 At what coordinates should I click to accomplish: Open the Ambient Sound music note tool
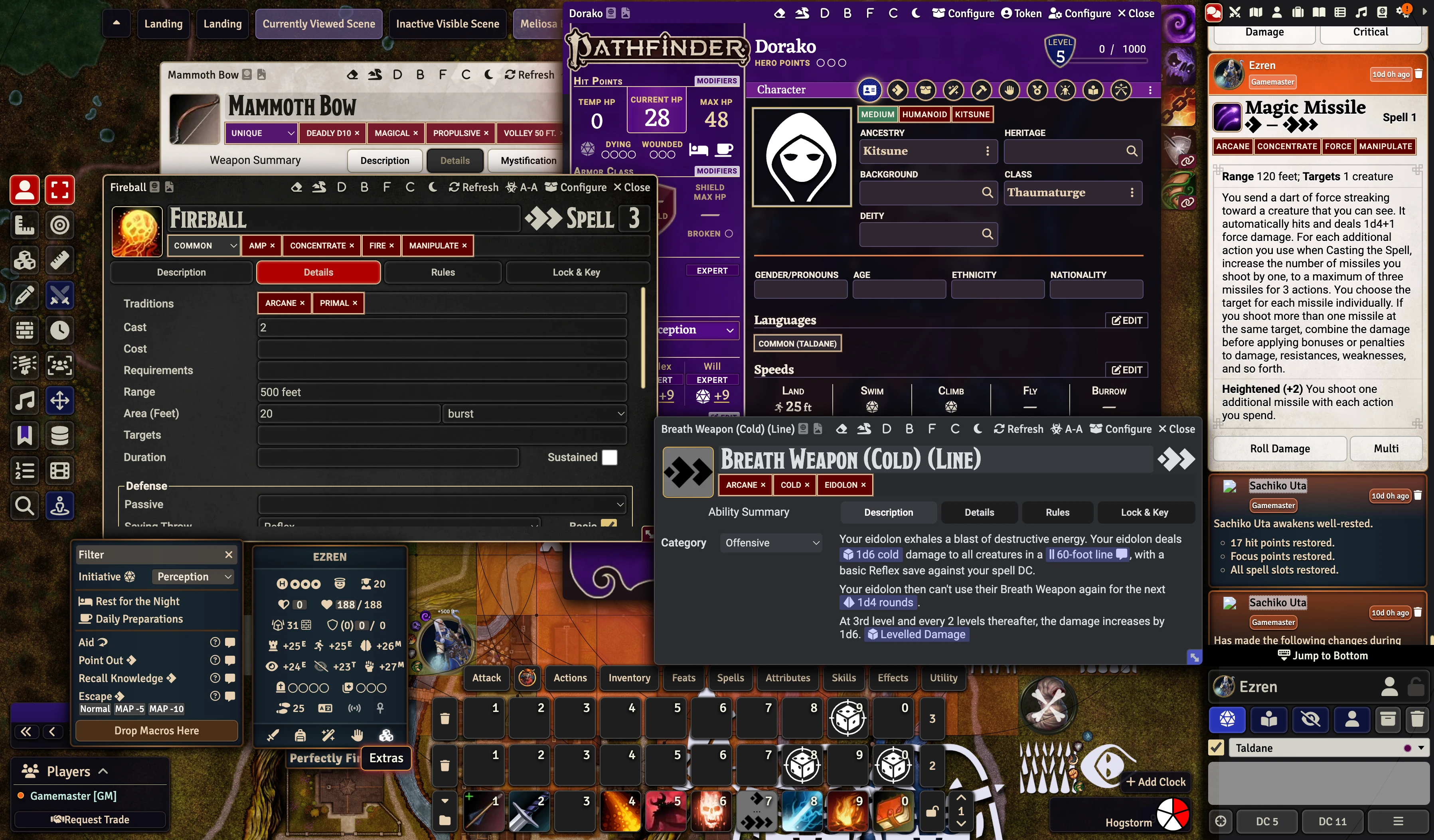(24, 400)
